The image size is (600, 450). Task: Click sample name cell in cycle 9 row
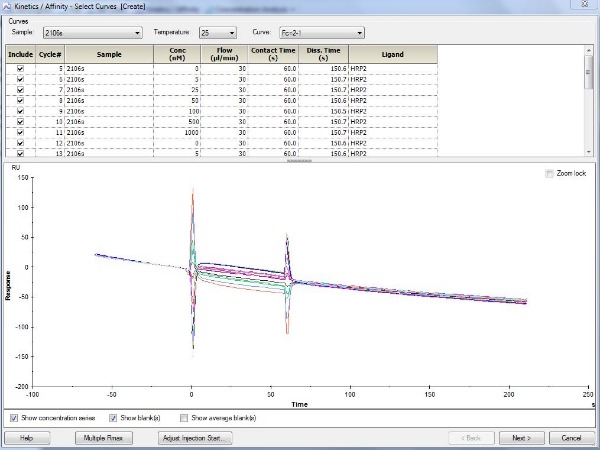click(109, 111)
